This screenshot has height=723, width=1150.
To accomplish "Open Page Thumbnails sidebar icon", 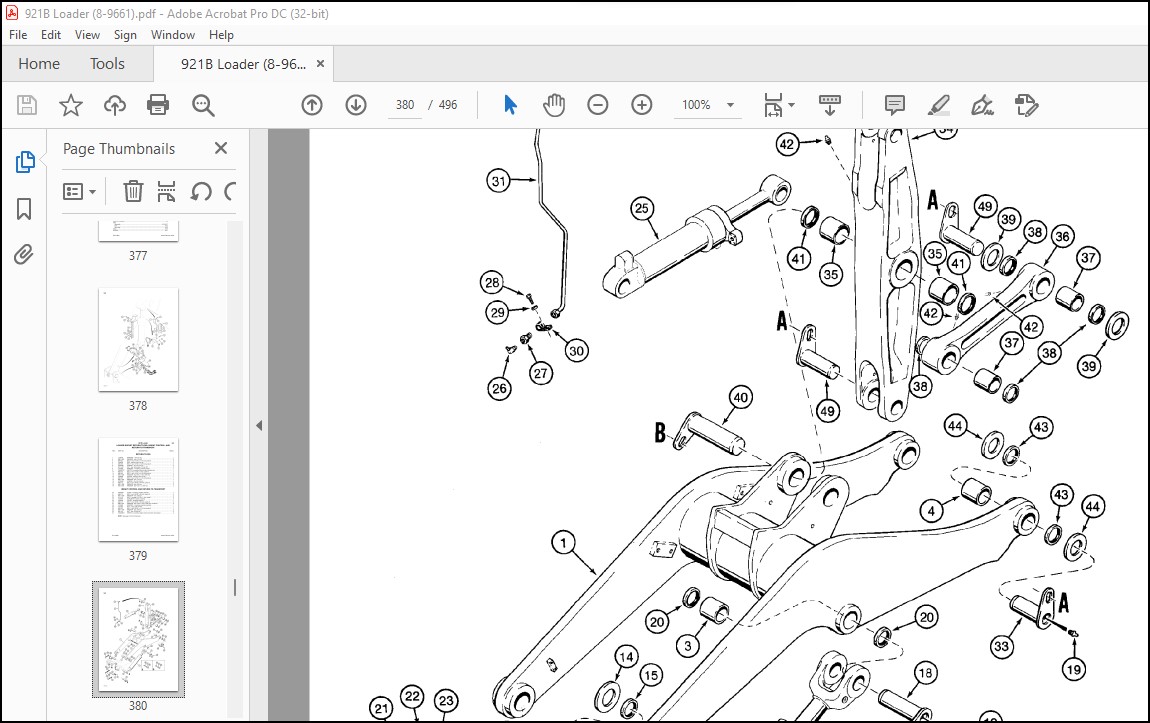I will [24, 162].
